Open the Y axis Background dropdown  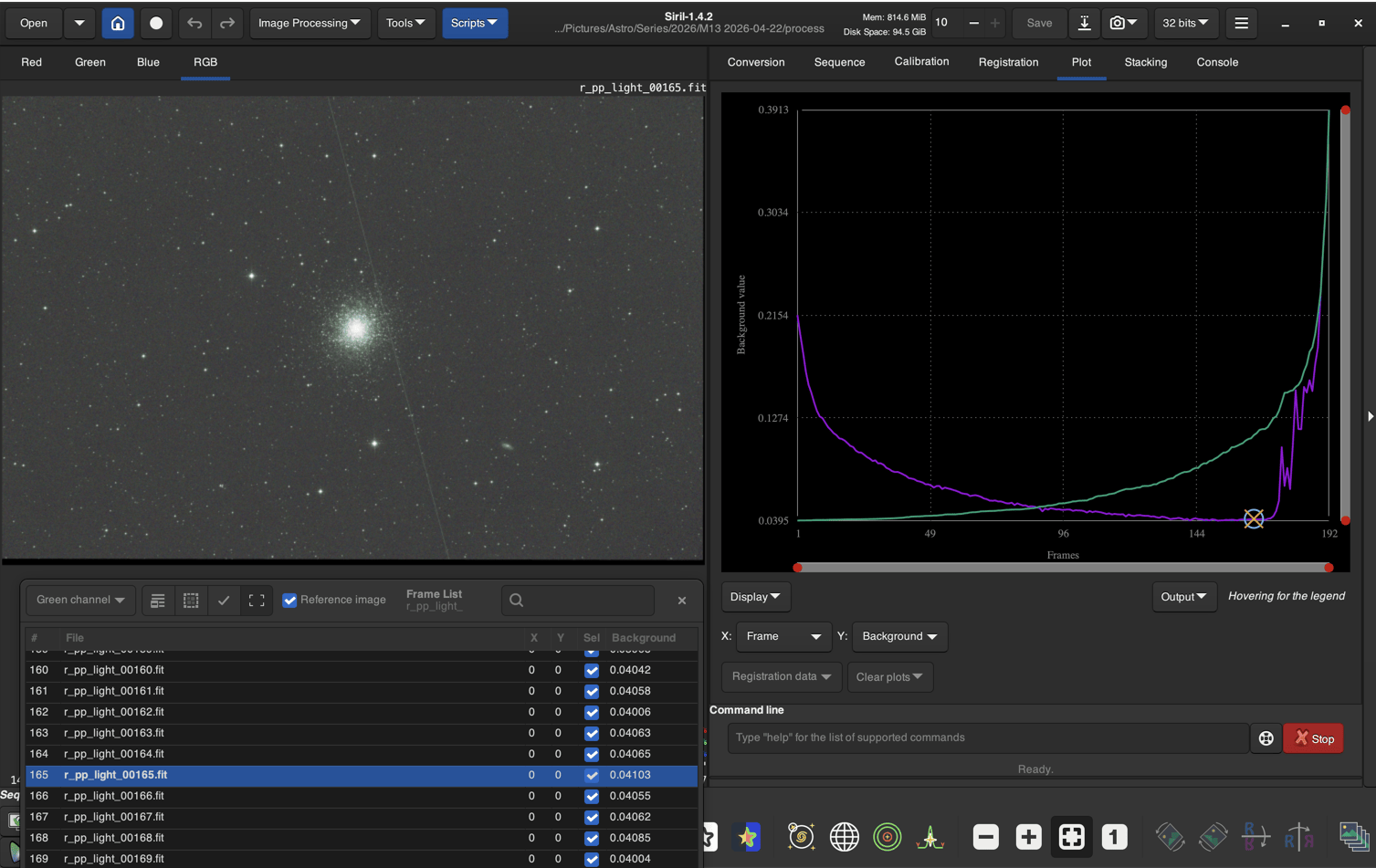tap(899, 636)
